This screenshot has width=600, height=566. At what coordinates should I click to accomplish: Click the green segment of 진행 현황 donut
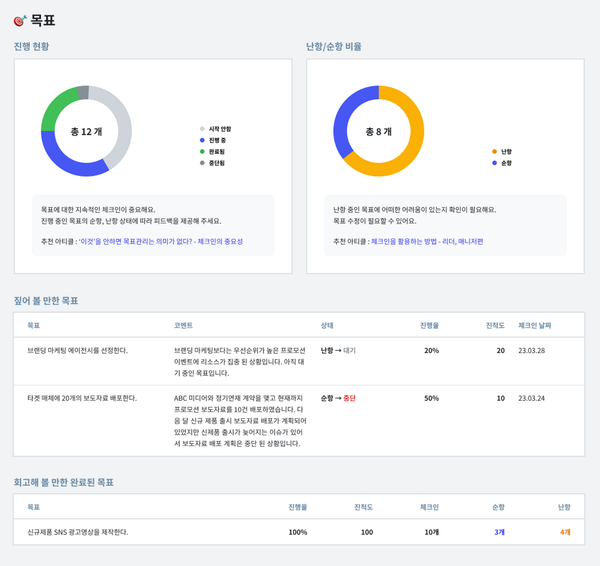point(56,108)
